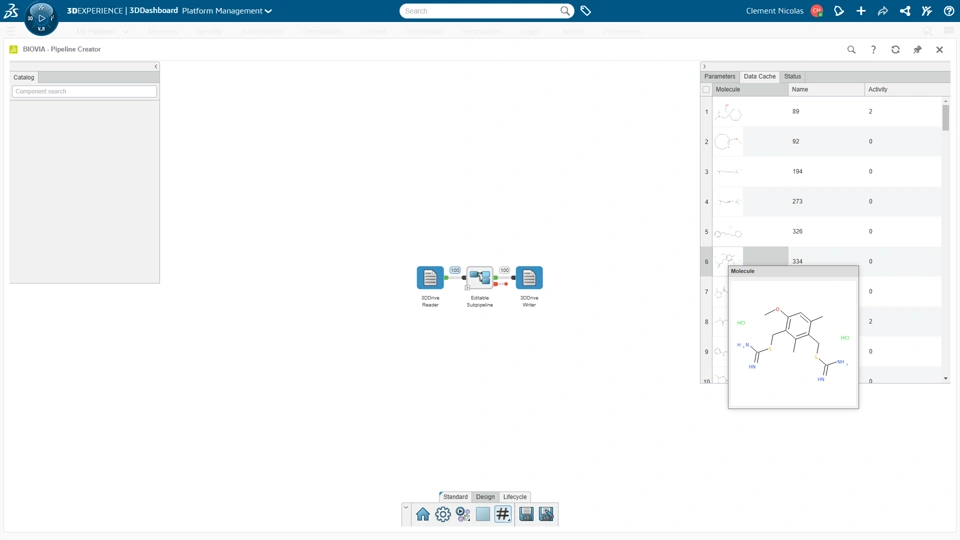
Task: Pin the Pipeline Creator widget
Action: pyautogui.click(x=917, y=50)
